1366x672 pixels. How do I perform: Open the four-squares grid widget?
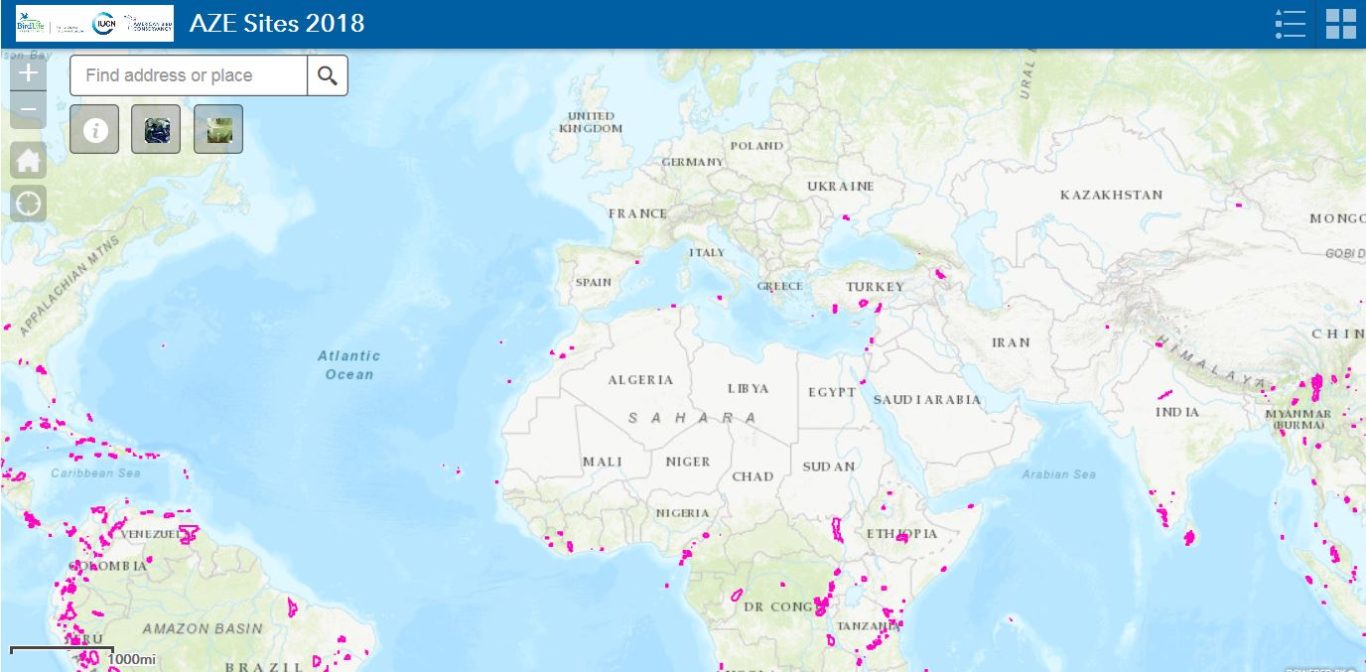(x=1340, y=24)
